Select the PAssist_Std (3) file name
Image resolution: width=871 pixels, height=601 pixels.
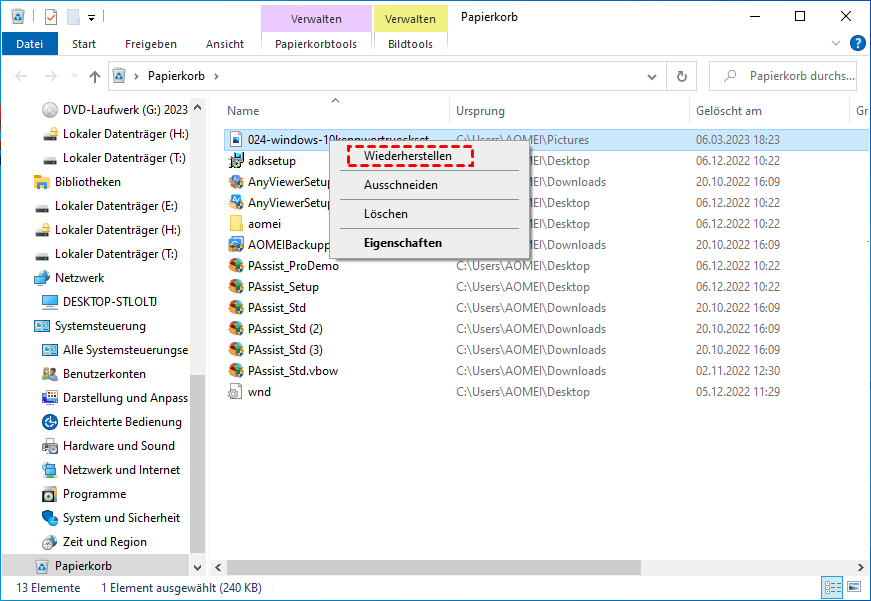click(x=285, y=350)
